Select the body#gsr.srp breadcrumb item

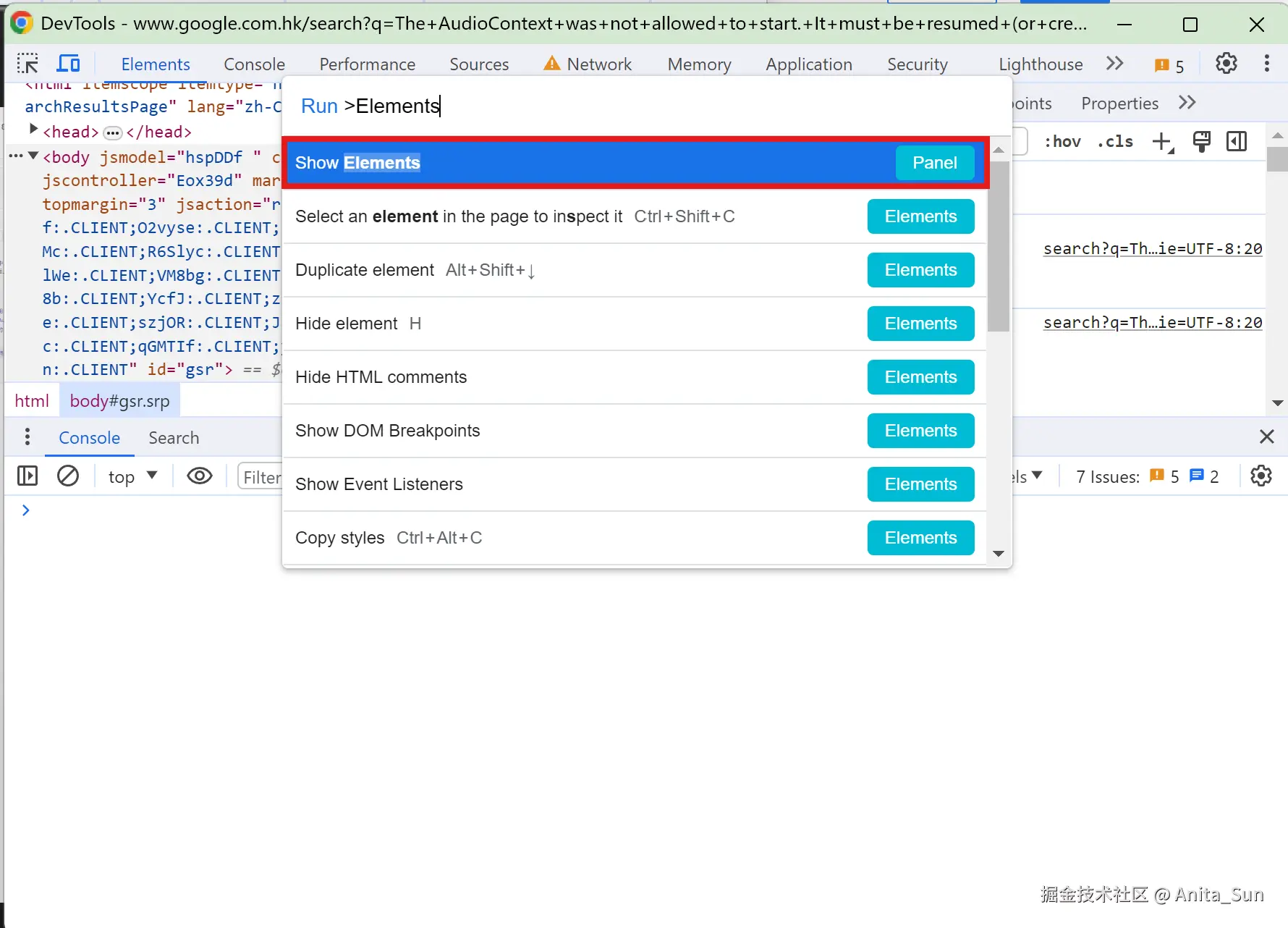coord(119,401)
